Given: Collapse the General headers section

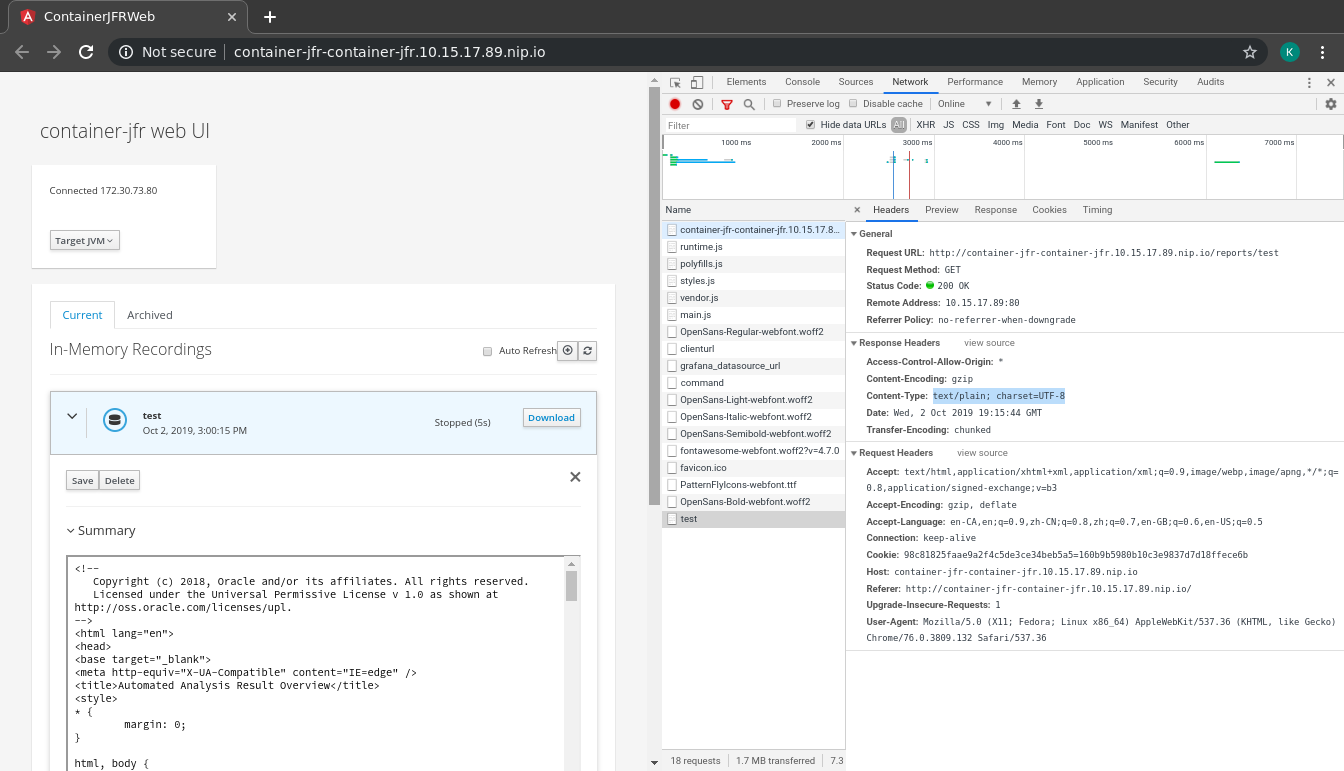Looking at the screenshot, I should click(854, 234).
